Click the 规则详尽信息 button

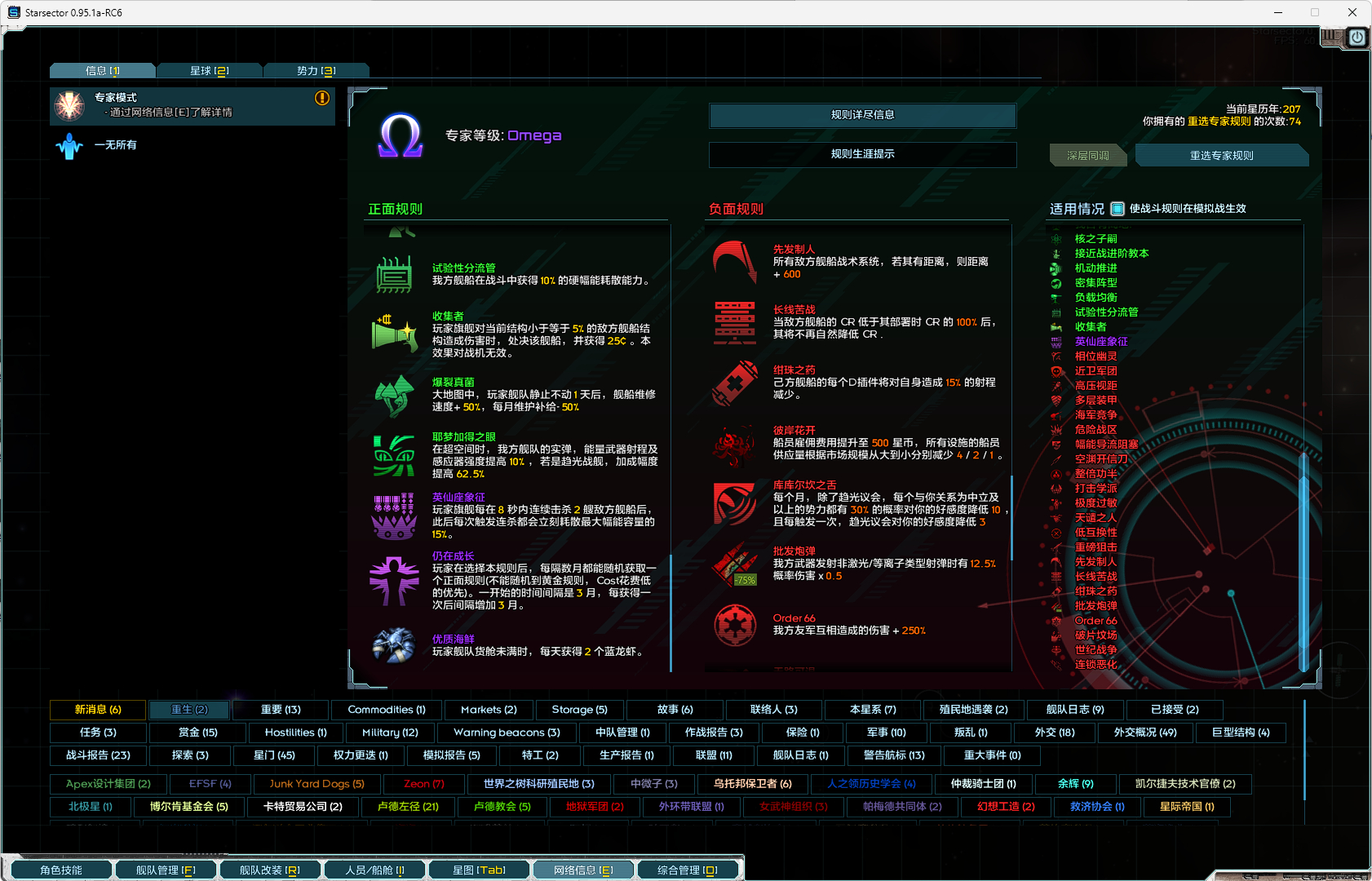tap(862, 115)
